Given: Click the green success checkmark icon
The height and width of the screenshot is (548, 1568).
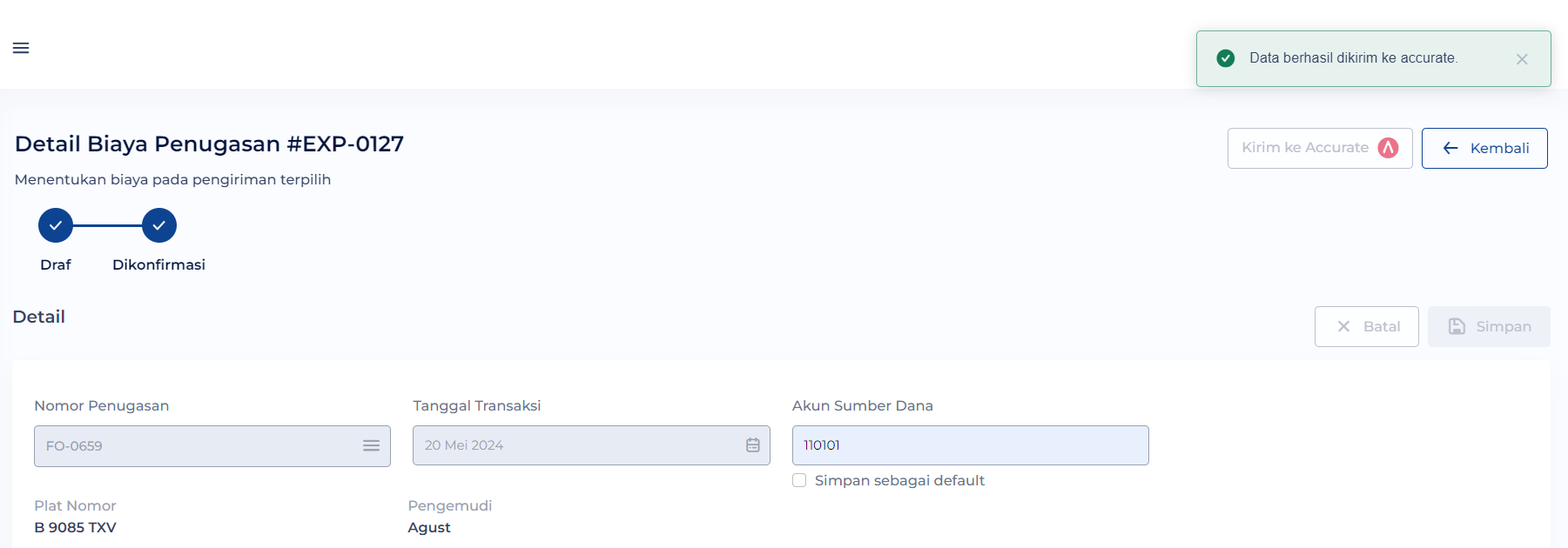Looking at the screenshot, I should click(x=1226, y=58).
